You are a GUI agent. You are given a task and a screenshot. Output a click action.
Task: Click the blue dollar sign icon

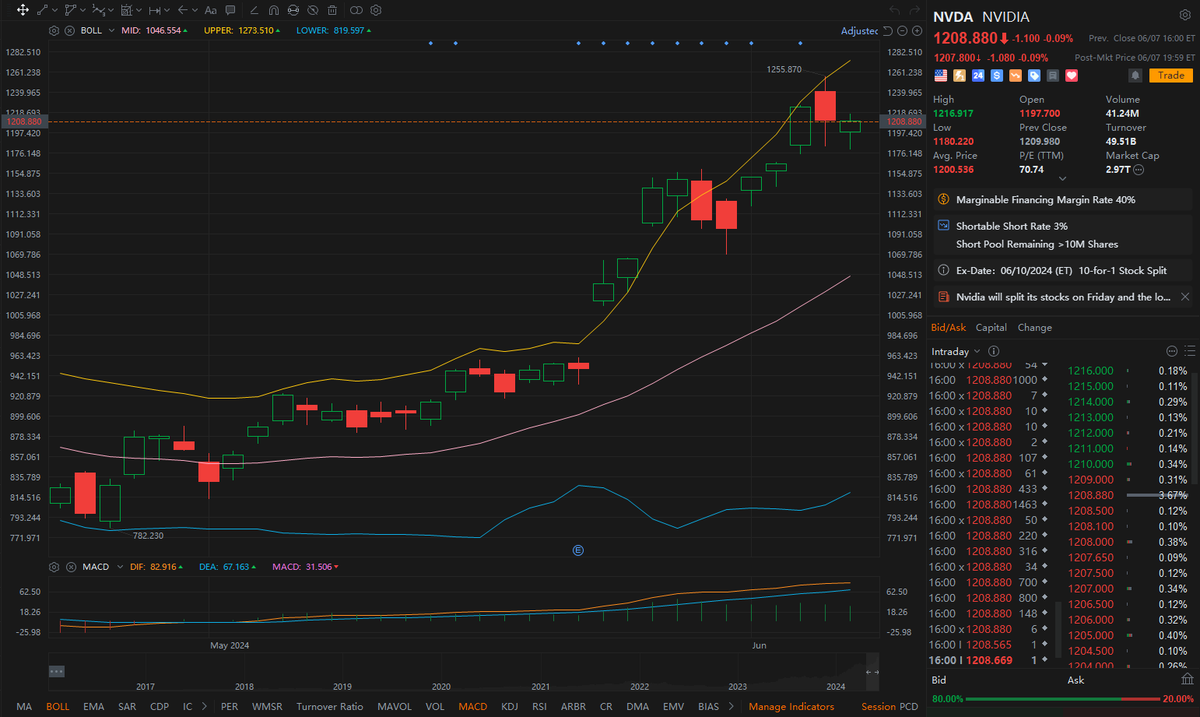click(x=997, y=75)
